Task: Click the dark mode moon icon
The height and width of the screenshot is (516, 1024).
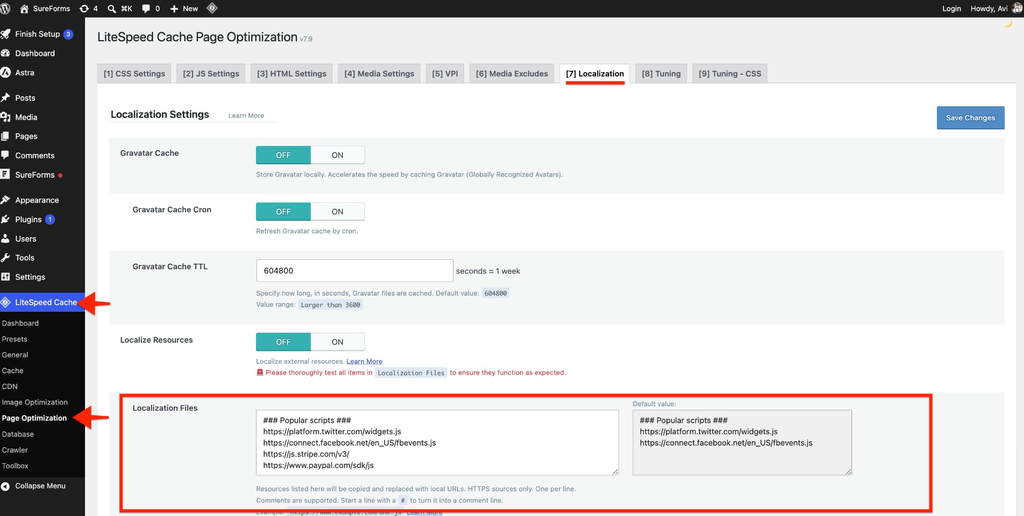Action: [1010, 25]
